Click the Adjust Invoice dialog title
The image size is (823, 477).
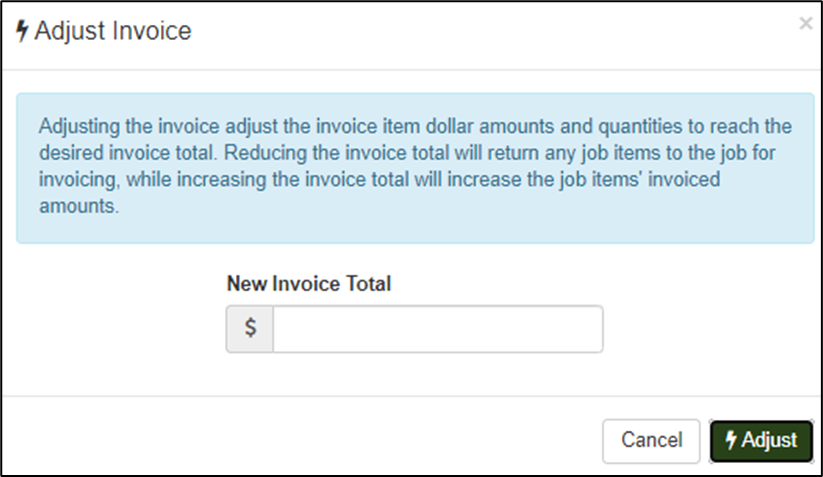point(112,31)
